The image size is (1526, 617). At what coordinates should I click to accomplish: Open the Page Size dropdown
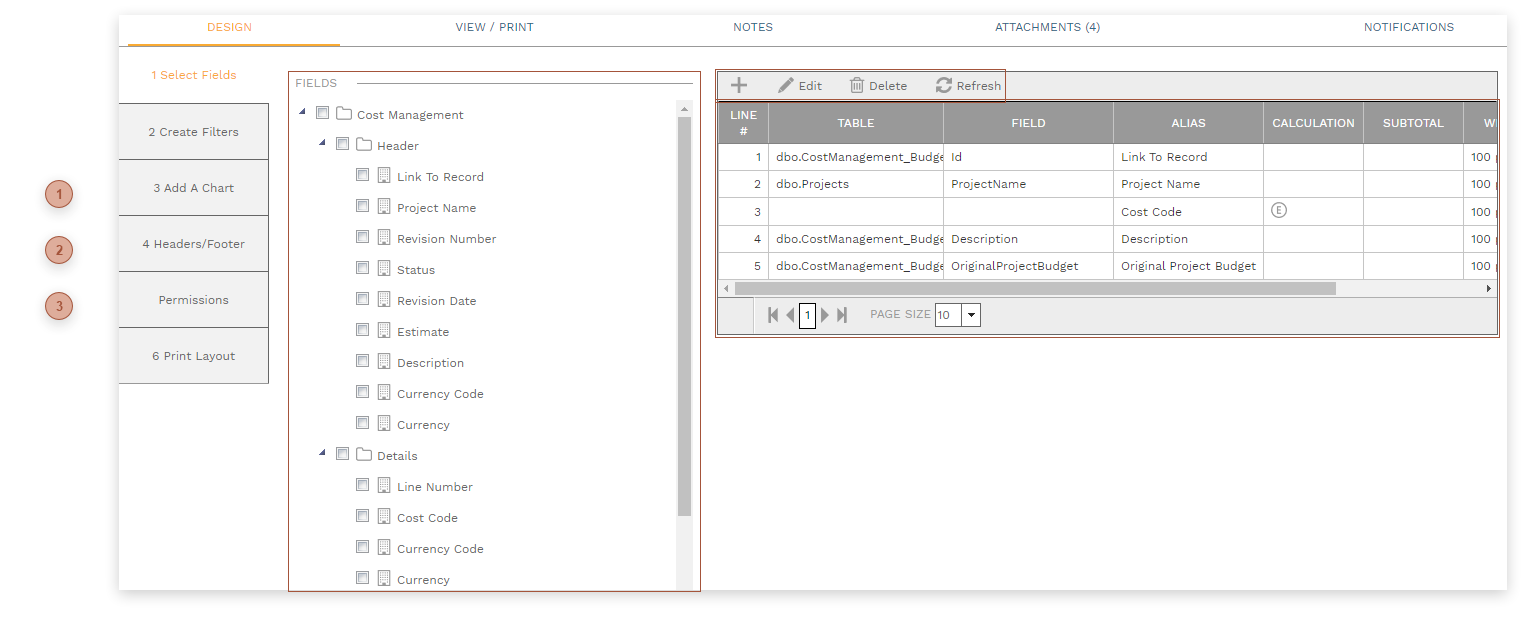click(969, 314)
